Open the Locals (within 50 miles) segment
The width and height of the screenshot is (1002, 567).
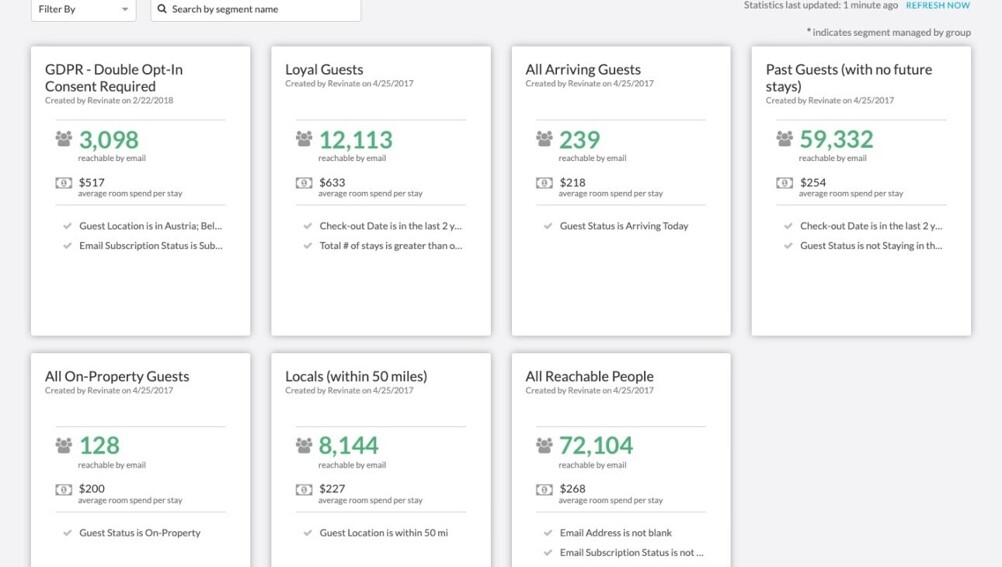click(x=356, y=376)
